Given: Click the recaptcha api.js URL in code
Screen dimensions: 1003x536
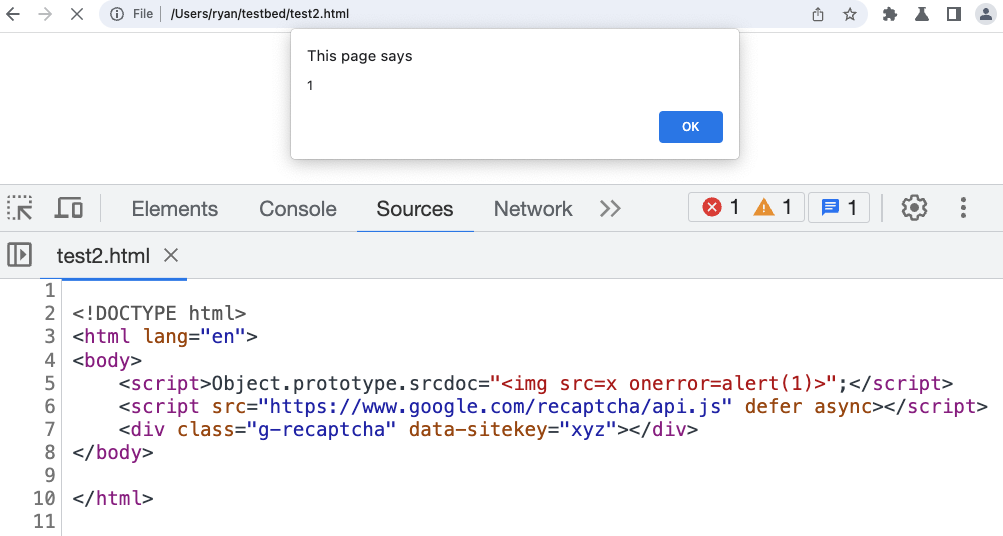Looking at the screenshot, I should pyautogui.click(x=494, y=406).
